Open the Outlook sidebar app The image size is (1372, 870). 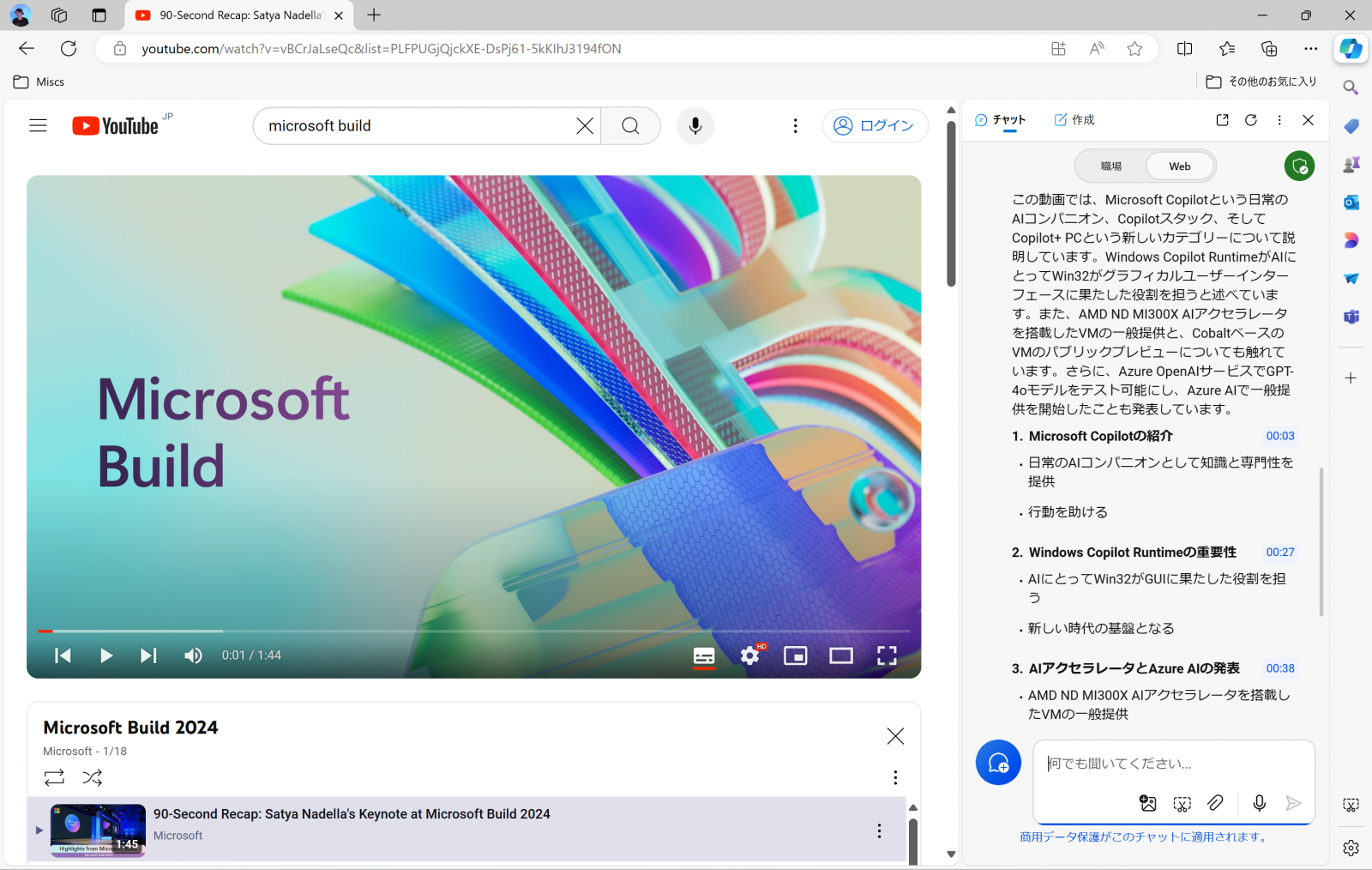[x=1351, y=202]
